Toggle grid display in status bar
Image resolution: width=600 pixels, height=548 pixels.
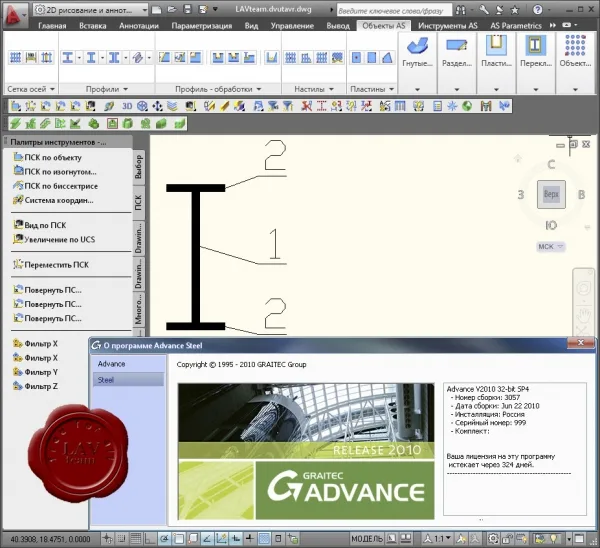[x=136, y=539]
